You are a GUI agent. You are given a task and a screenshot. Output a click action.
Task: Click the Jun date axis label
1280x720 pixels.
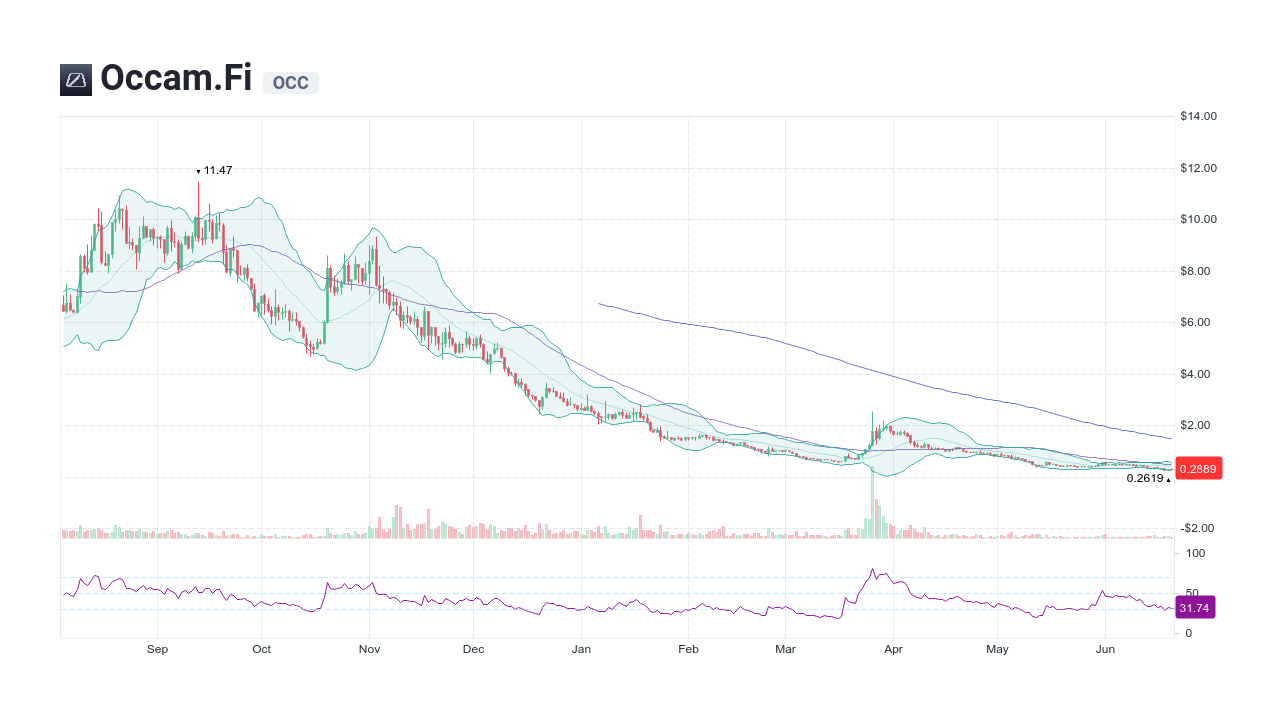click(1105, 649)
